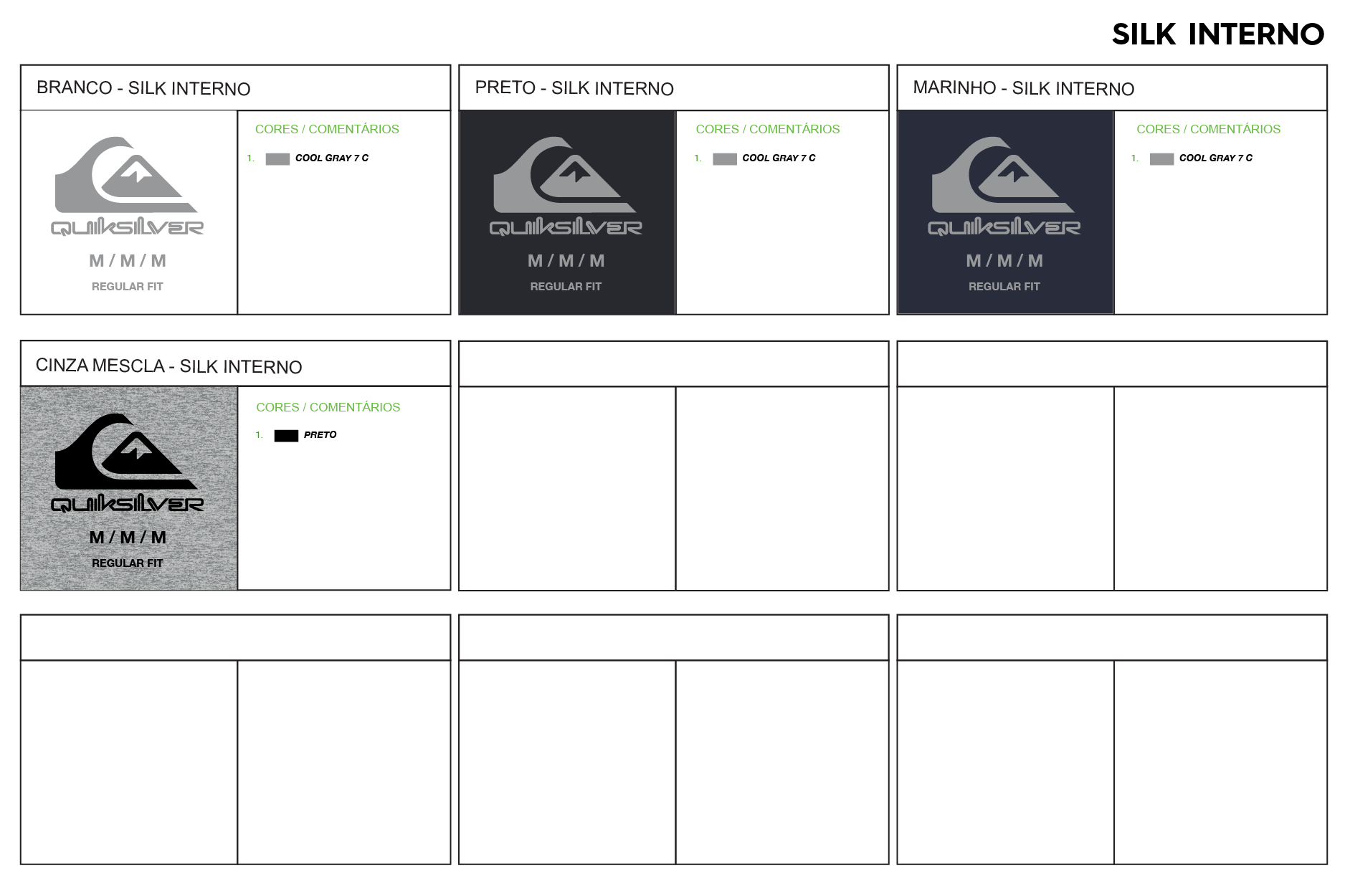The width and height of the screenshot is (1345, 896).
Task: Click COOL GRAY 7 C label in PRETO
Action: [x=779, y=158]
